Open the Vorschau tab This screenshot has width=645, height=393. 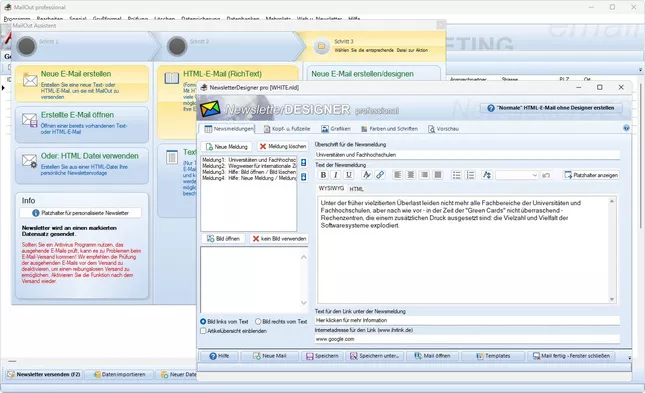(x=443, y=129)
